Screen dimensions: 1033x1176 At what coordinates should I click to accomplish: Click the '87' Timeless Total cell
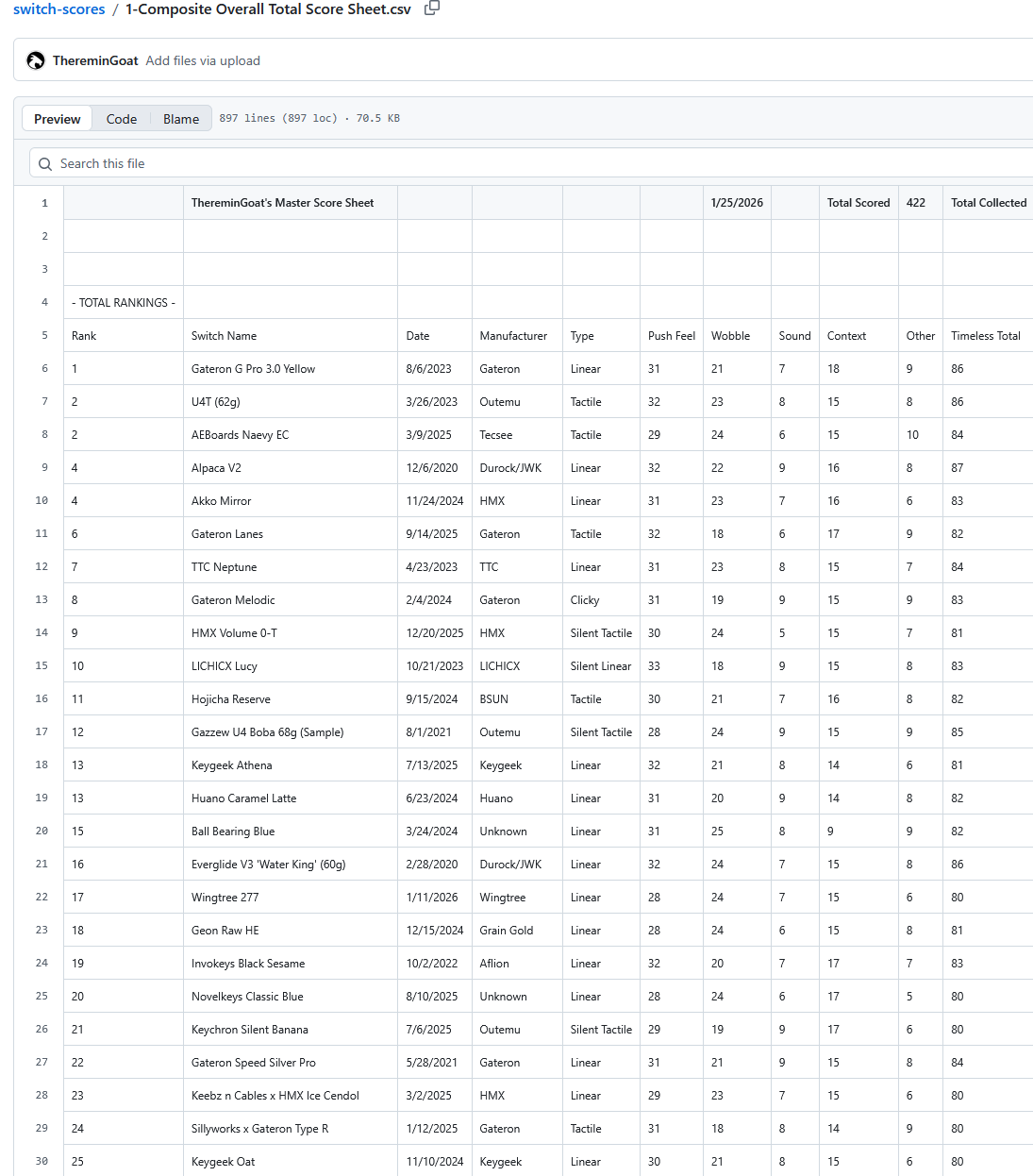tap(988, 467)
